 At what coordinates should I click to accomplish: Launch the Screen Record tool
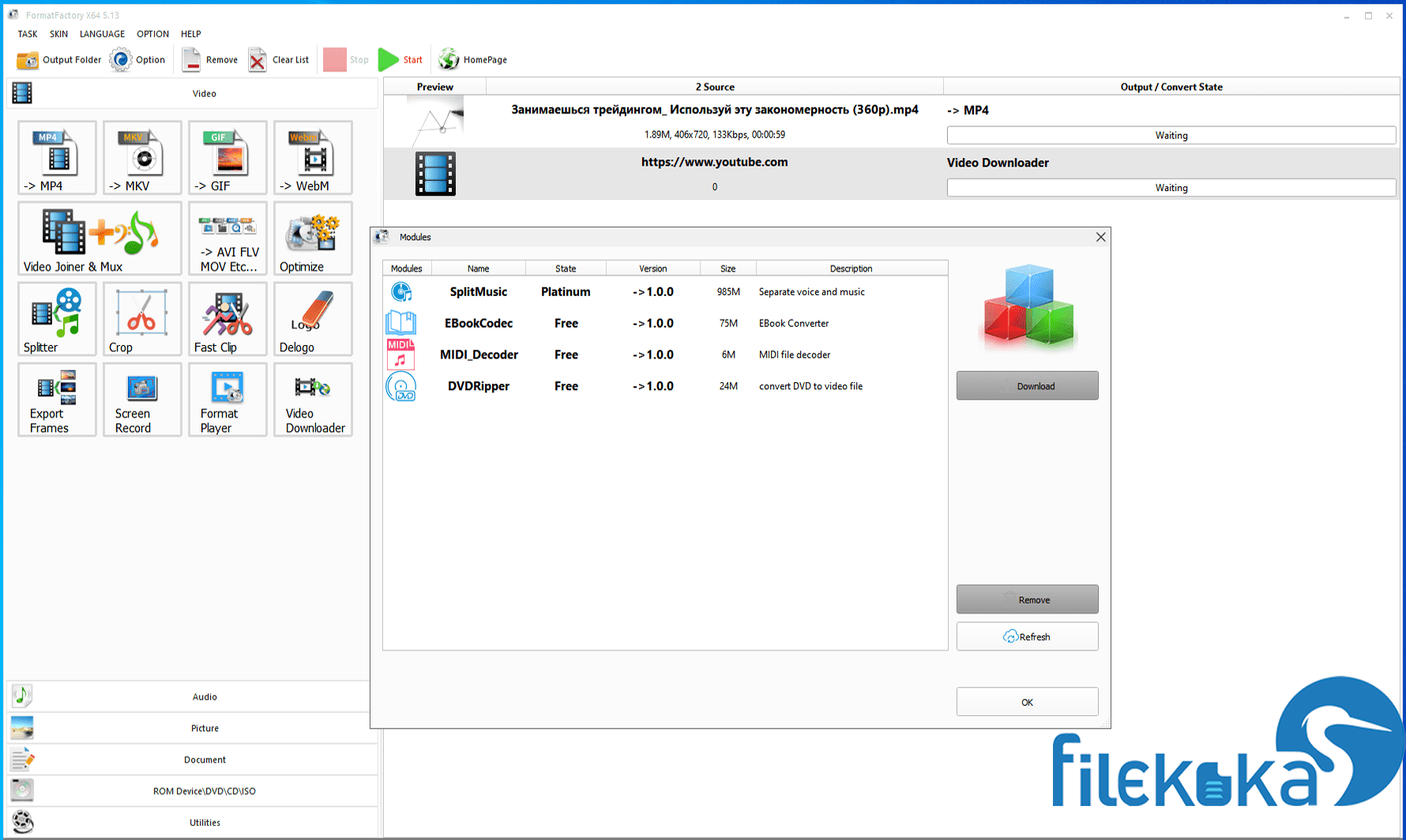(142, 399)
